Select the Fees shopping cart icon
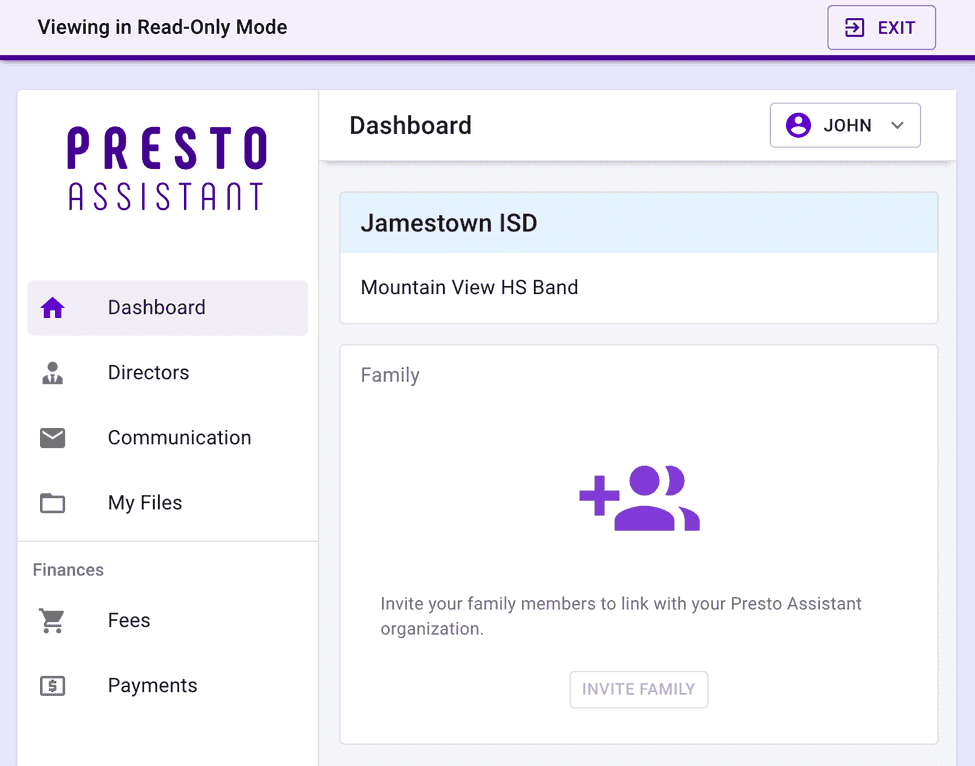 52,620
